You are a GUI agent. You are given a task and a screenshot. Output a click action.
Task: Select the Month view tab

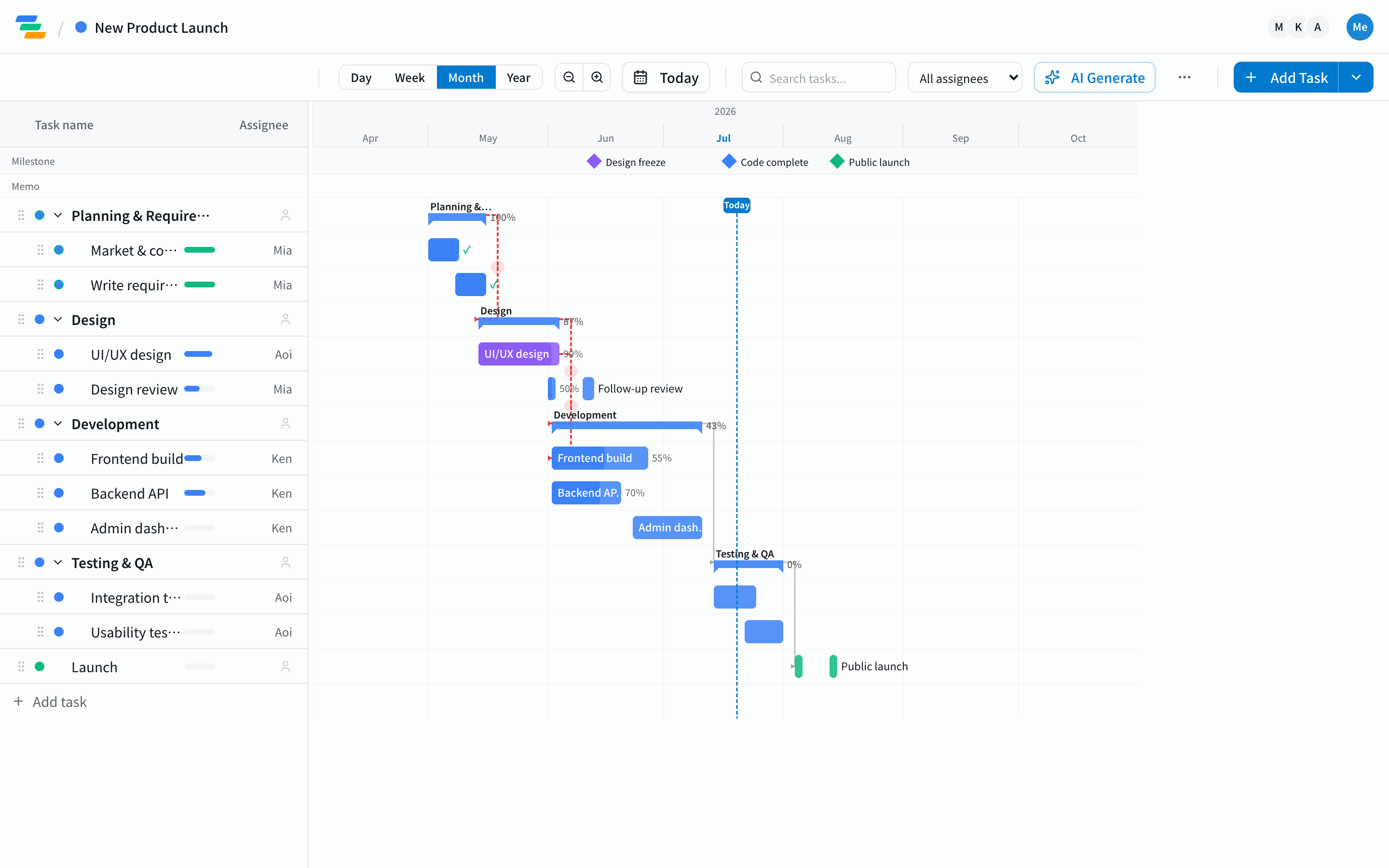(465, 78)
